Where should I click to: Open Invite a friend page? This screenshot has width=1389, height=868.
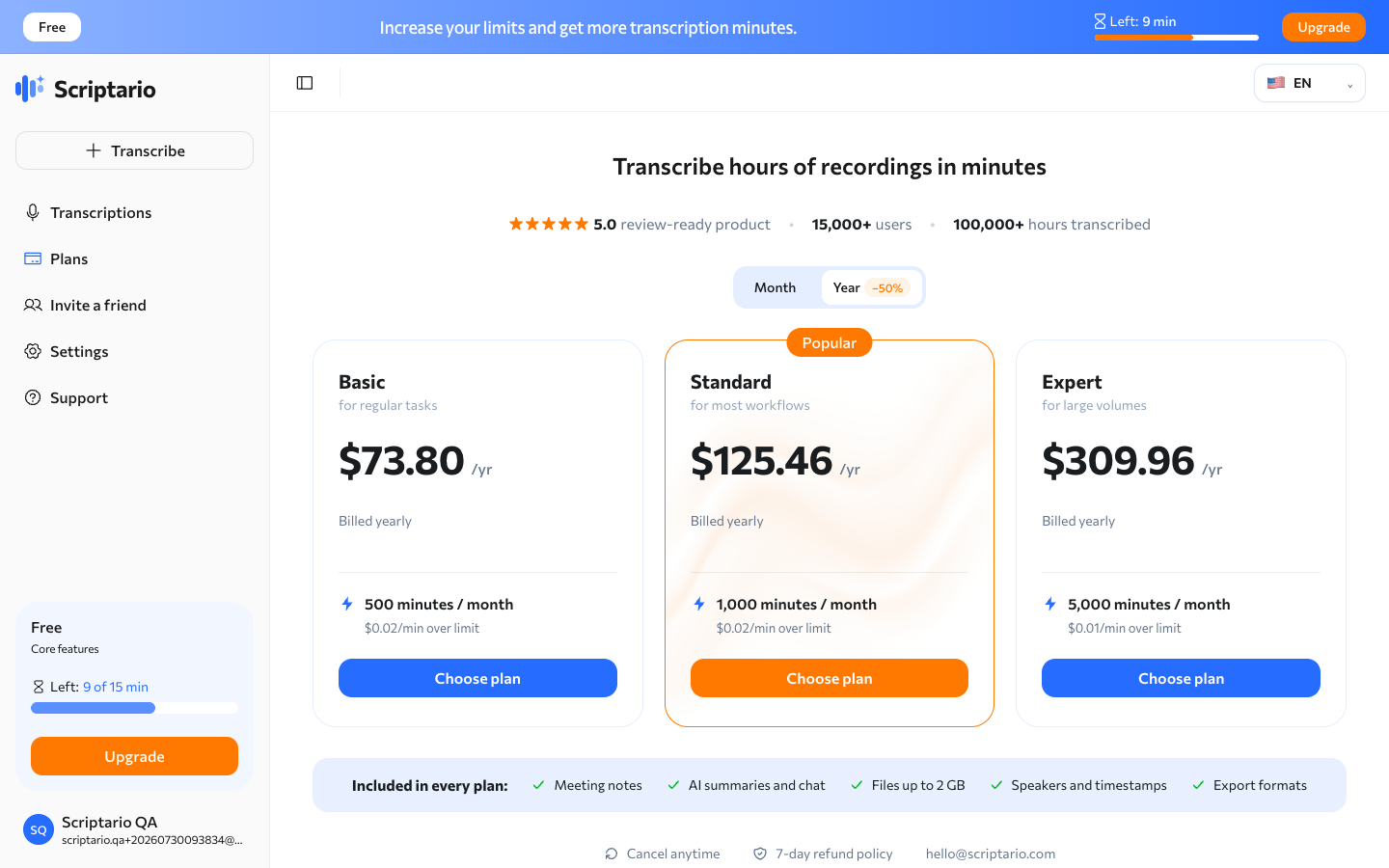[134, 305]
